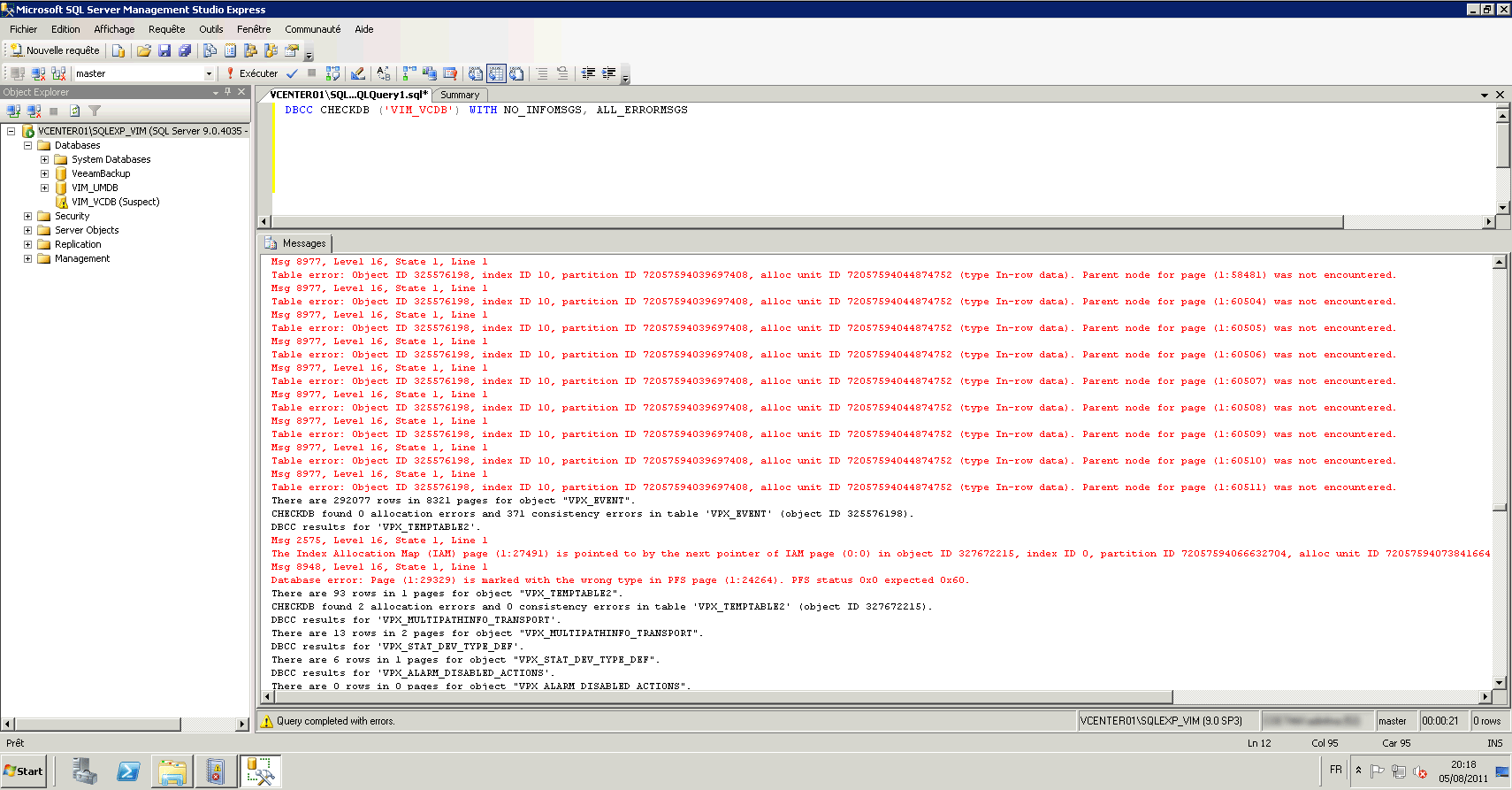
Task: Open the Outils menu
Action: coord(211,29)
